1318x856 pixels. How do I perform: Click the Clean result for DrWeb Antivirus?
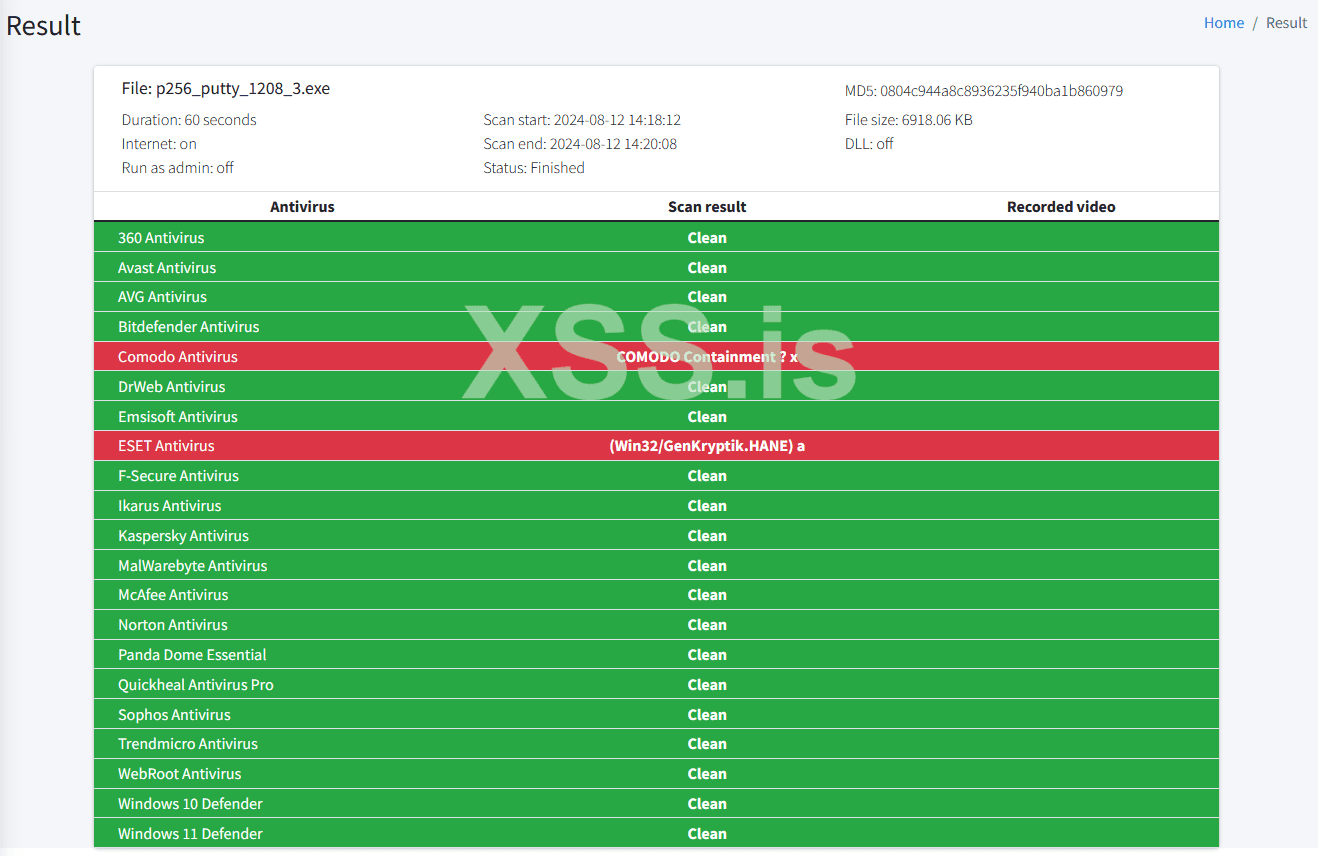click(x=707, y=387)
